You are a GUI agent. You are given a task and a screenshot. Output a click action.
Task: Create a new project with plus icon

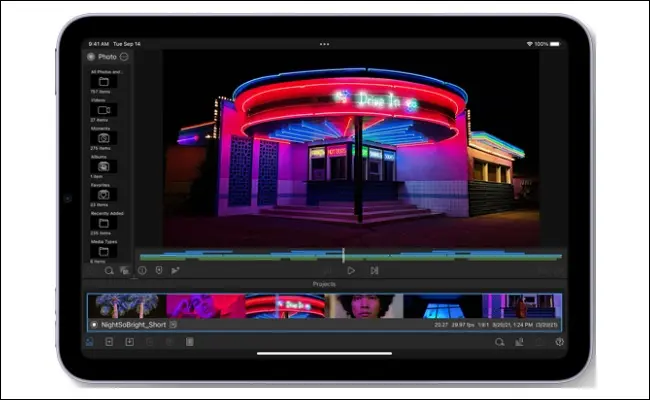[x=109, y=342]
